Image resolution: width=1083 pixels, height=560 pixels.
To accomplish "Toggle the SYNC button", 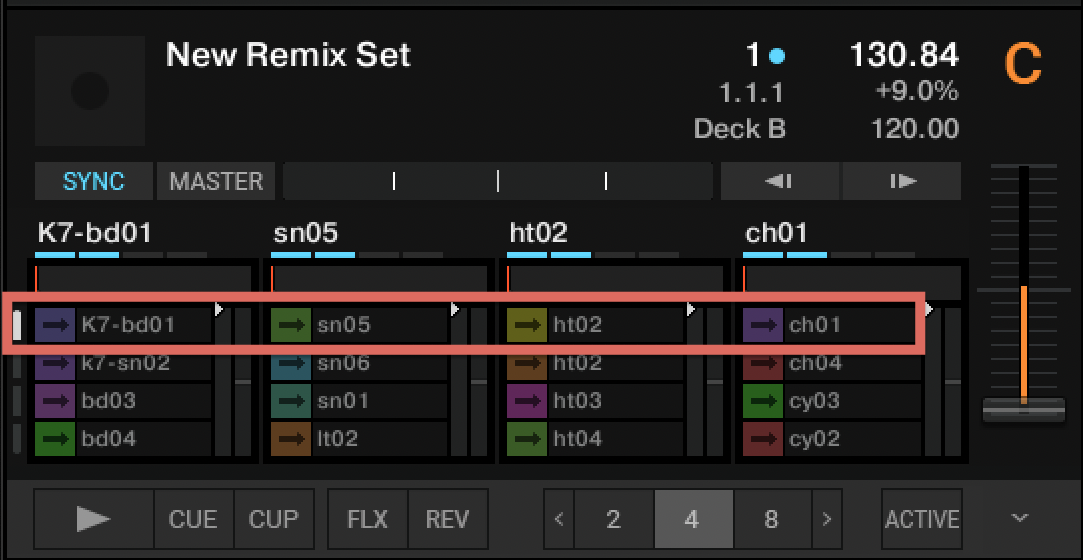I will point(94,181).
